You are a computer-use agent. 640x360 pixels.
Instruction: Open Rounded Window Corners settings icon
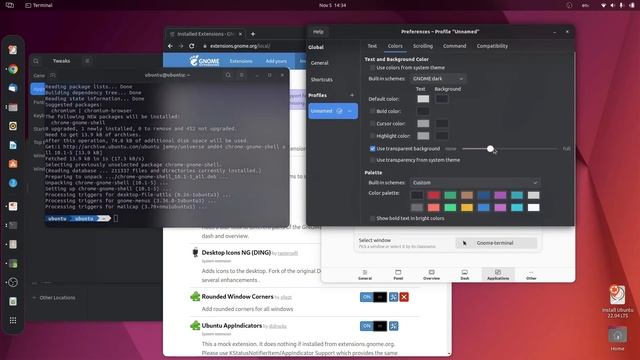pos(393,297)
